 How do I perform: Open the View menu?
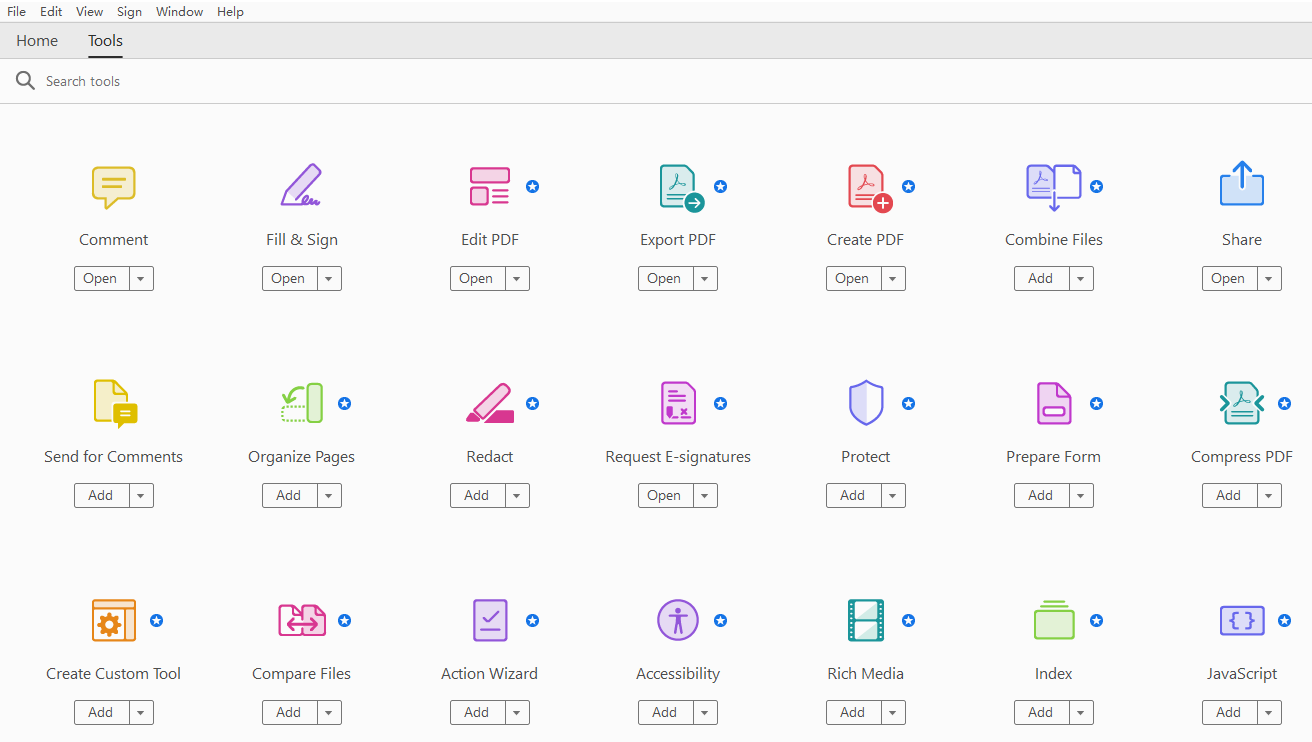pos(89,12)
